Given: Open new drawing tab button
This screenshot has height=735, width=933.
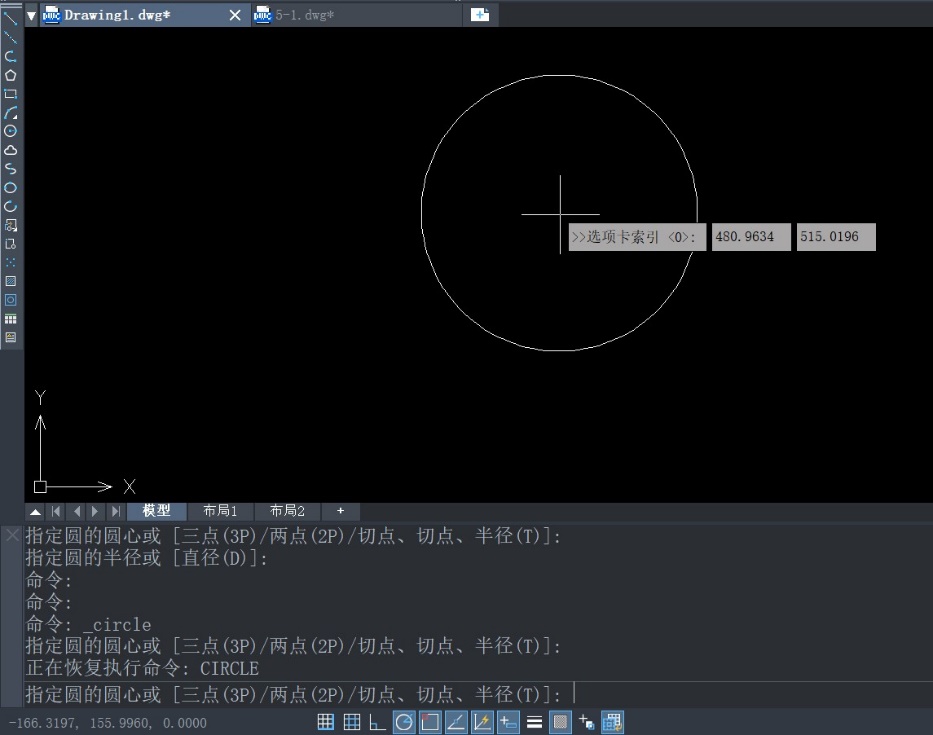Looking at the screenshot, I should (480, 15).
